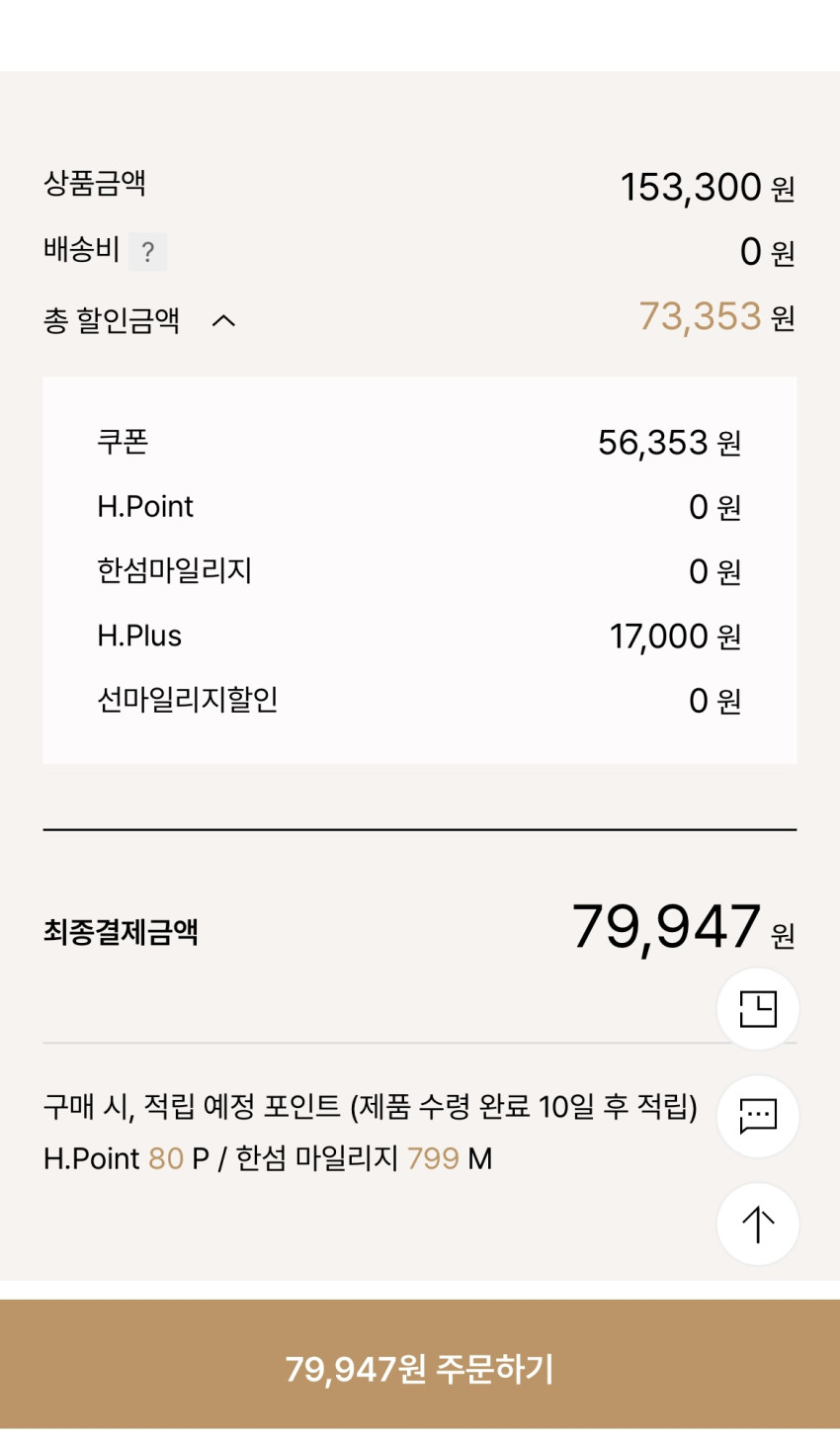Click the shipping fee help question-mark icon
840x1443 pixels.
click(x=147, y=252)
